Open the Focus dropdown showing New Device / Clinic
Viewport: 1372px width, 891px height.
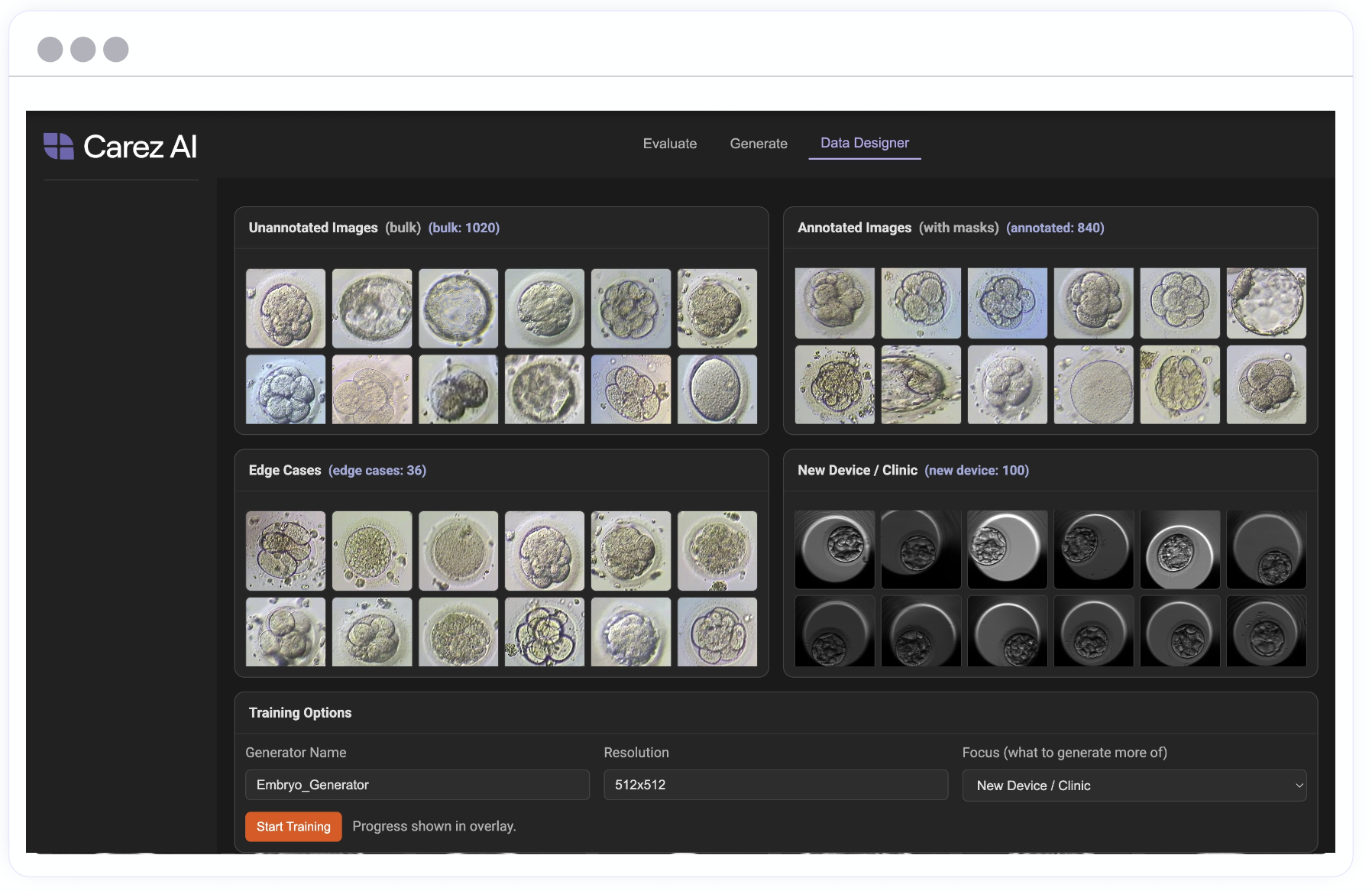tap(1134, 786)
